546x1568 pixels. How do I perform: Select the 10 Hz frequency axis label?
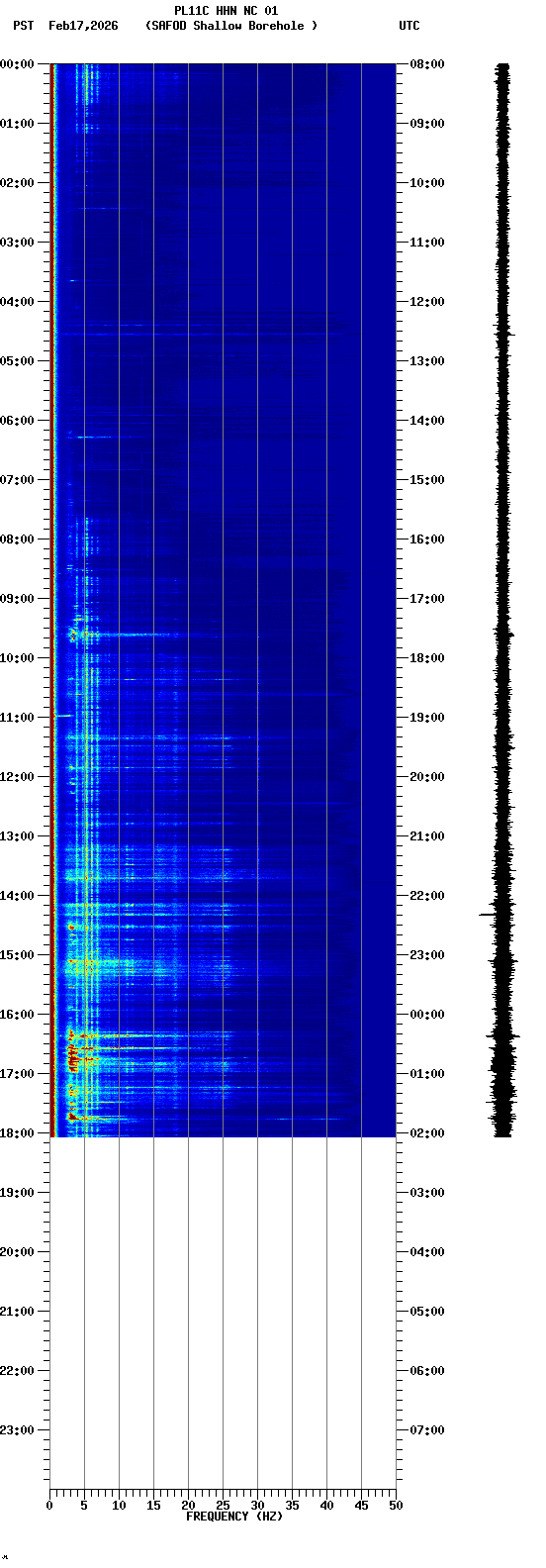tap(119, 1506)
